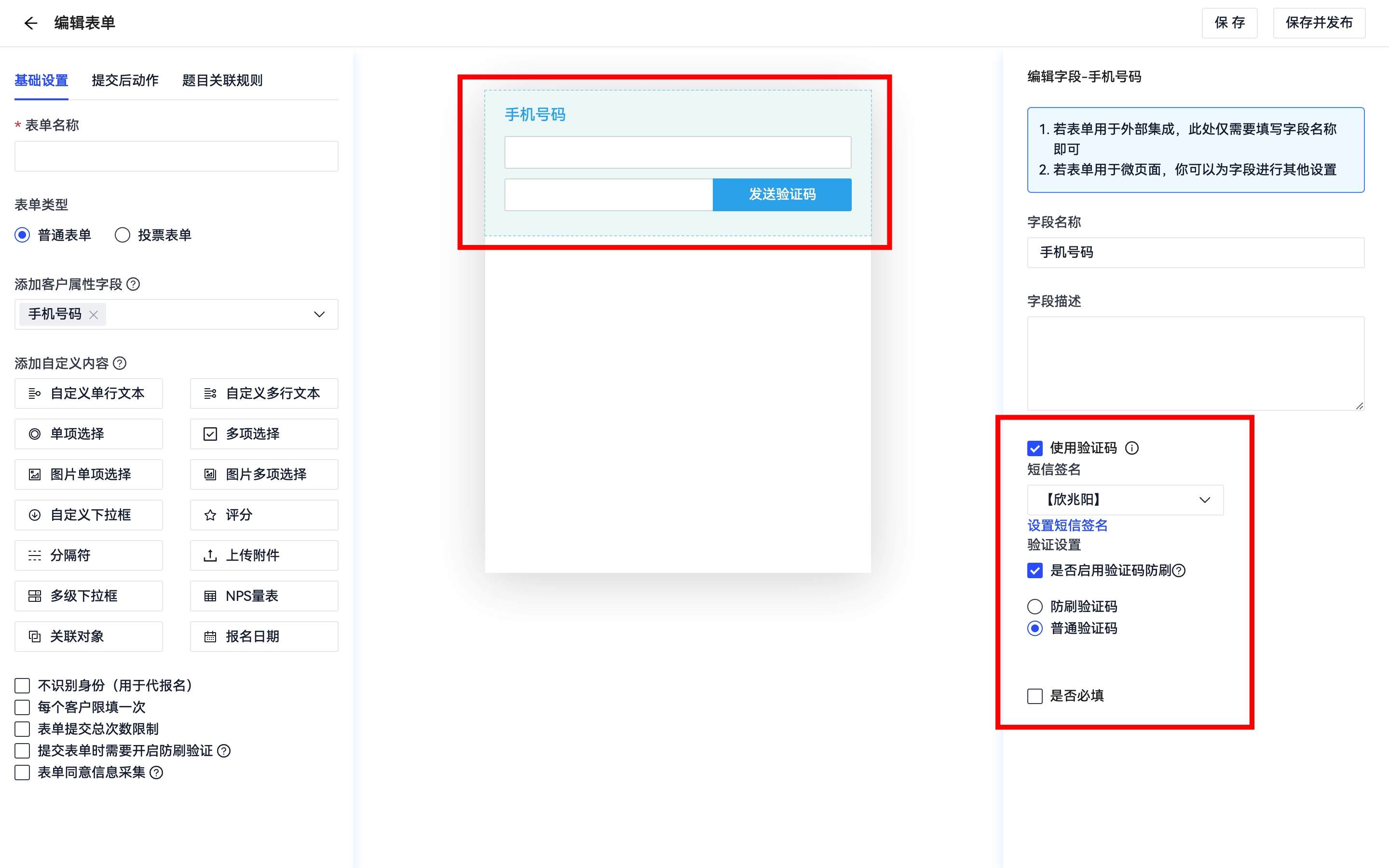Add a 图片多项选择 question
This screenshot has height=868, width=1389.
pyautogui.click(x=264, y=474)
